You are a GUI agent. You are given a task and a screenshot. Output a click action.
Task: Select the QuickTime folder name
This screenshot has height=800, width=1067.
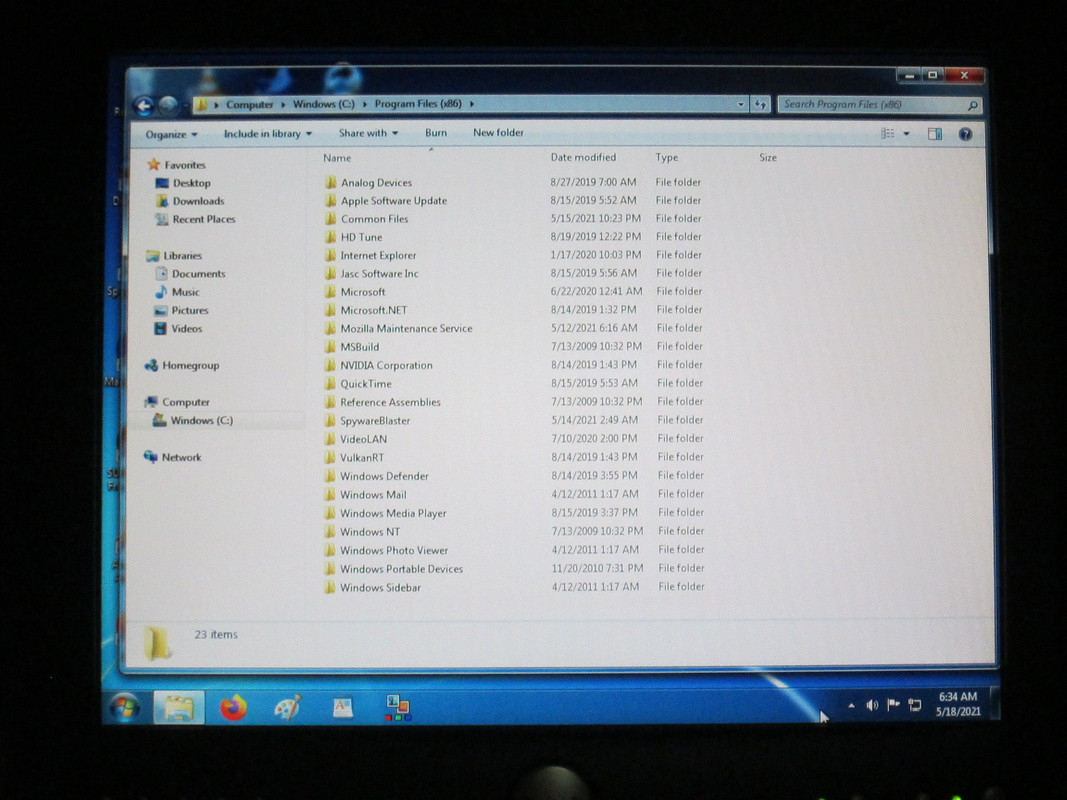tap(366, 384)
